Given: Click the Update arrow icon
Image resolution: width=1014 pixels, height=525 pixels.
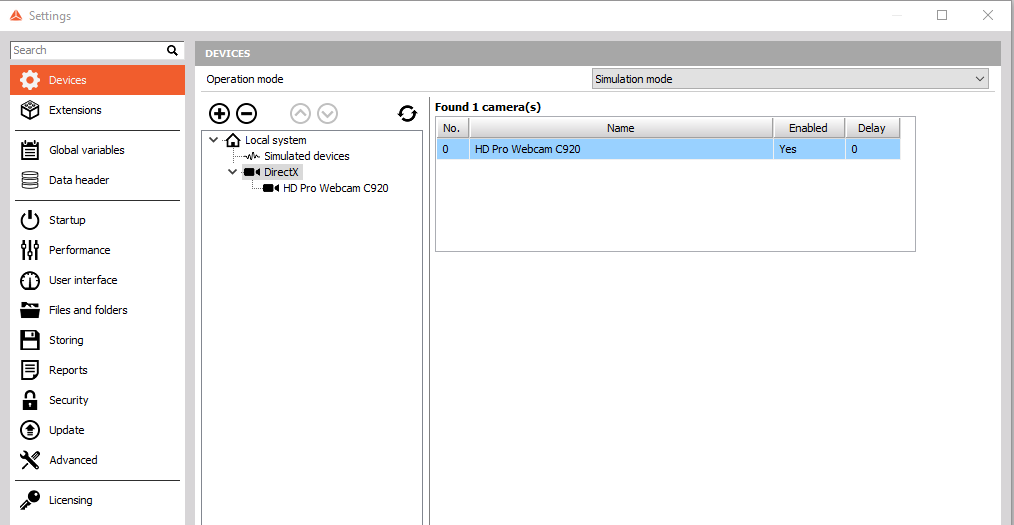Looking at the screenshot, I should coord(30,430).
